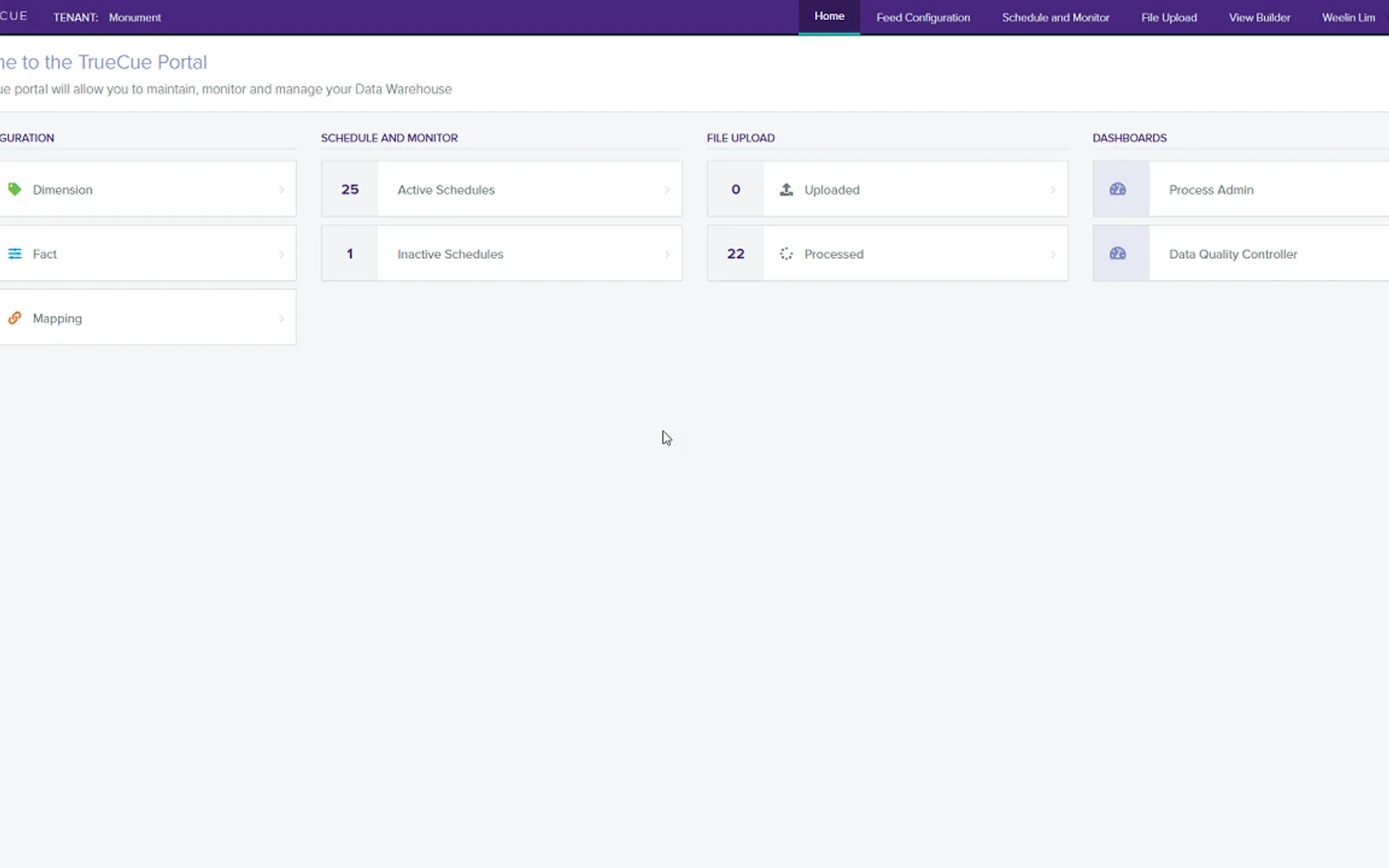Launch the Process Admin dashboard

click(x=1211, y=189)
